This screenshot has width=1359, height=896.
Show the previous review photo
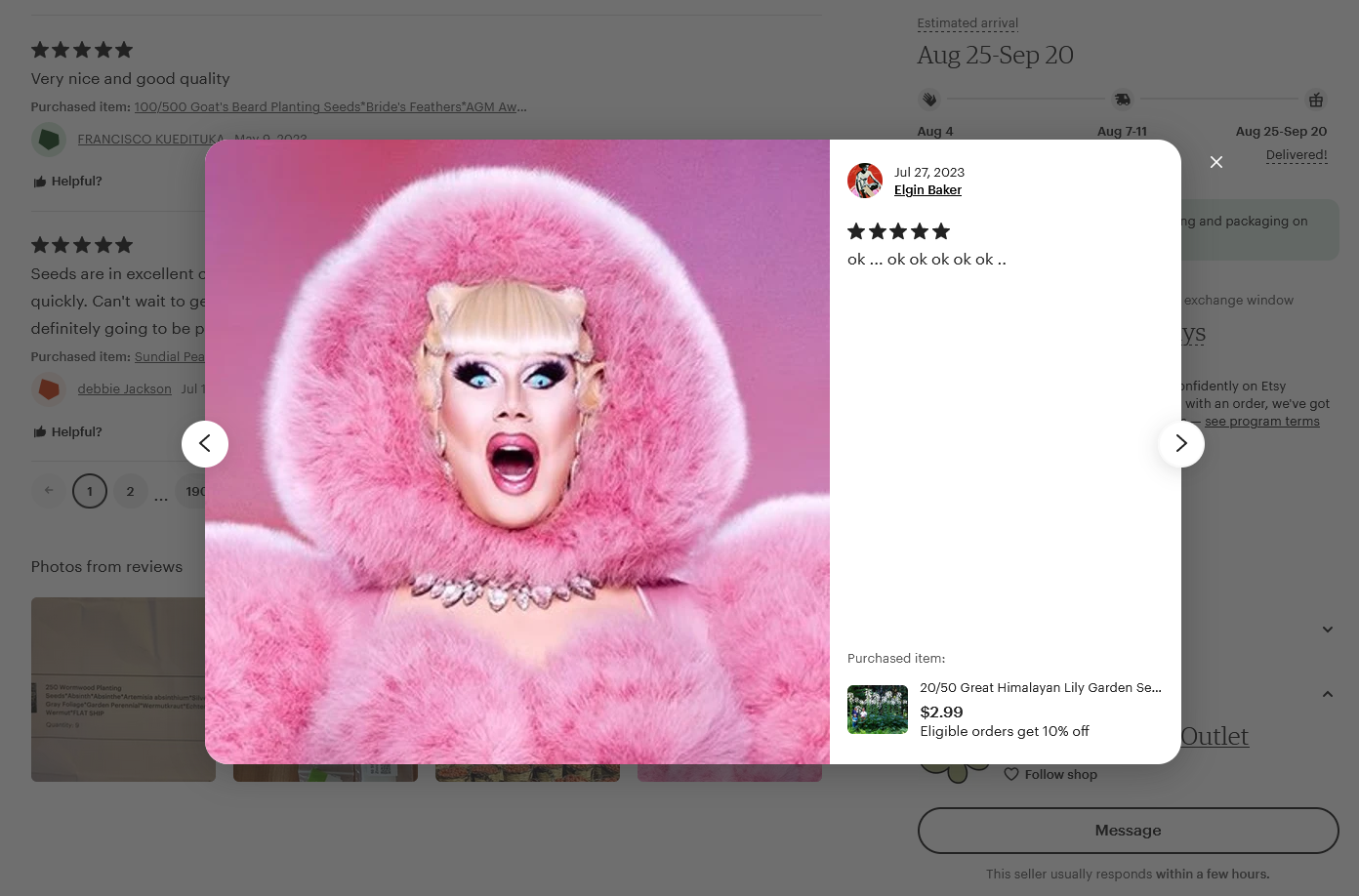205,444
